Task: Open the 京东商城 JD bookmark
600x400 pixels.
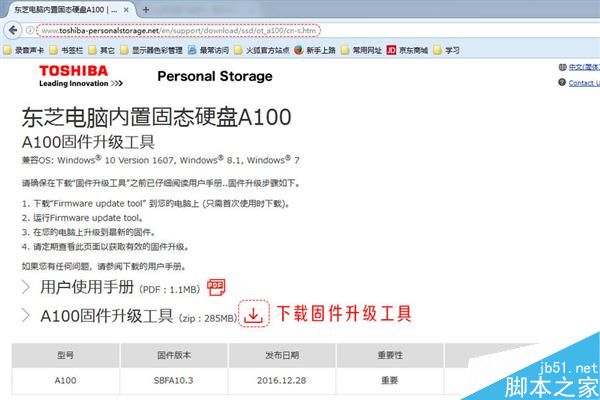Action: coord(407,50)
